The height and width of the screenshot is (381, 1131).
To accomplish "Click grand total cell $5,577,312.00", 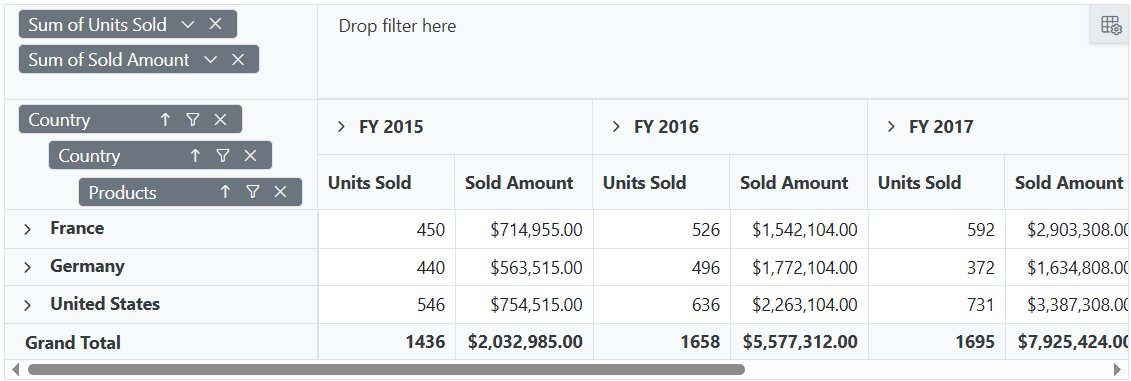I will (x=798, y=342).
